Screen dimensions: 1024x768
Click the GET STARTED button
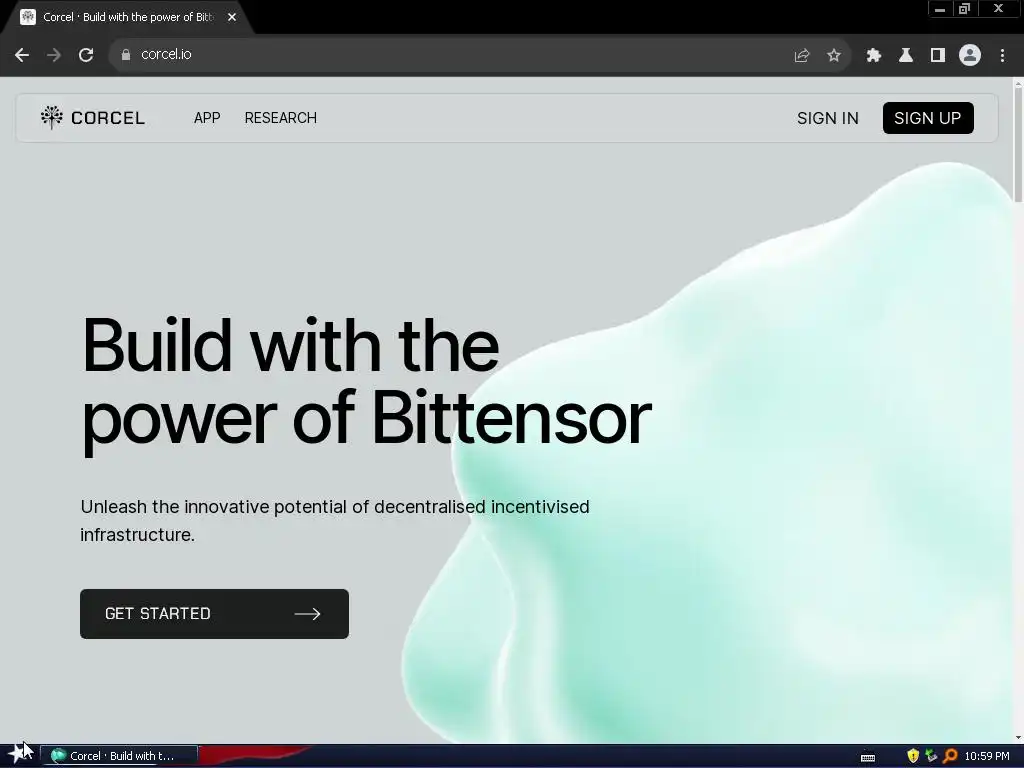(x=214, y=614)
